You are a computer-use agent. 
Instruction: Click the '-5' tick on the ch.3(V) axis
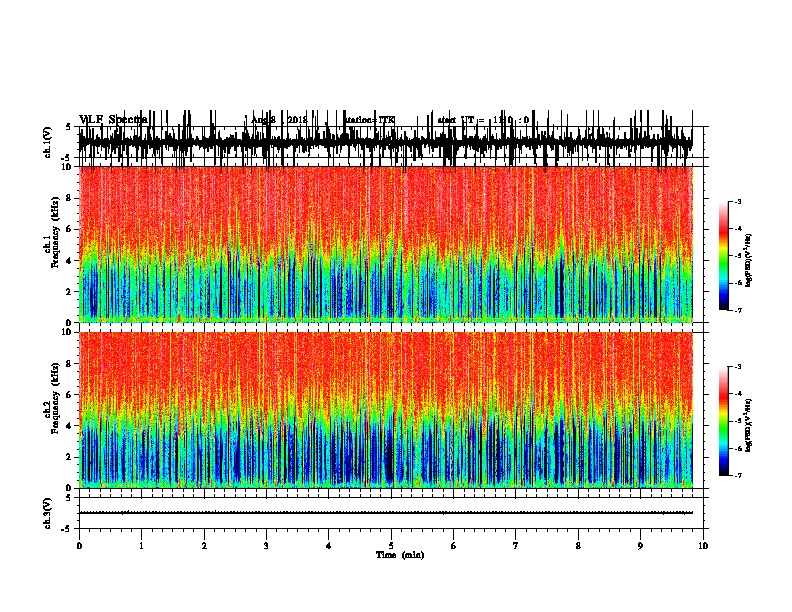pos(67,529)
